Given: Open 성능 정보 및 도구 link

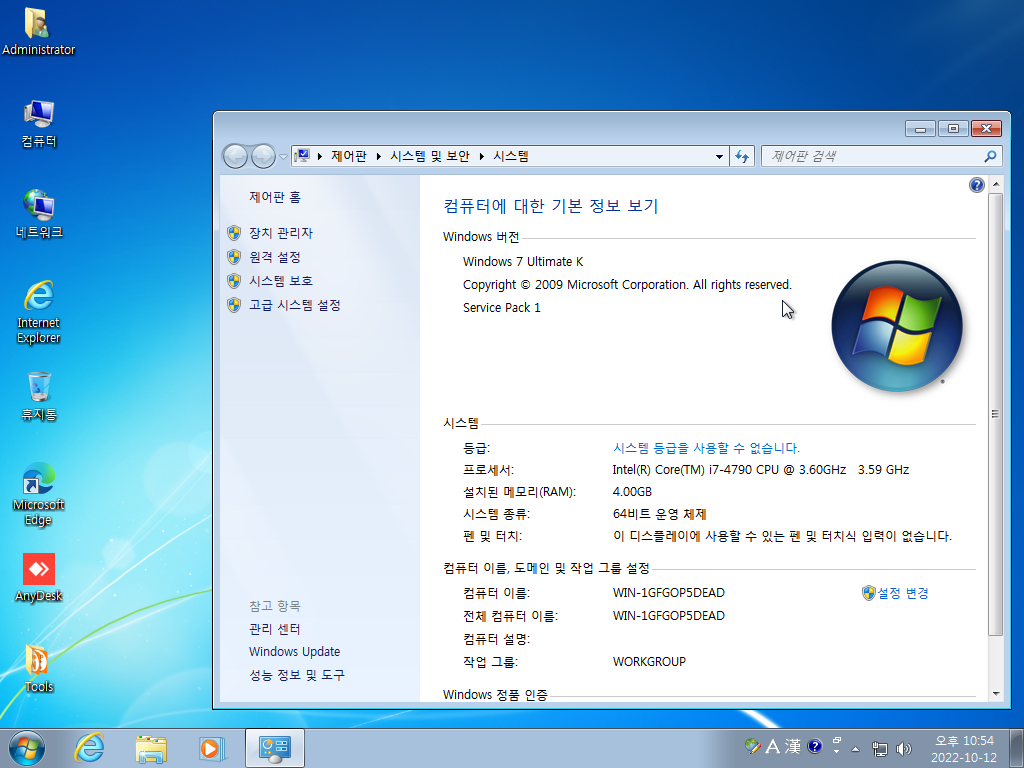Looking at the screenshot, I should (x=296, y=675).
